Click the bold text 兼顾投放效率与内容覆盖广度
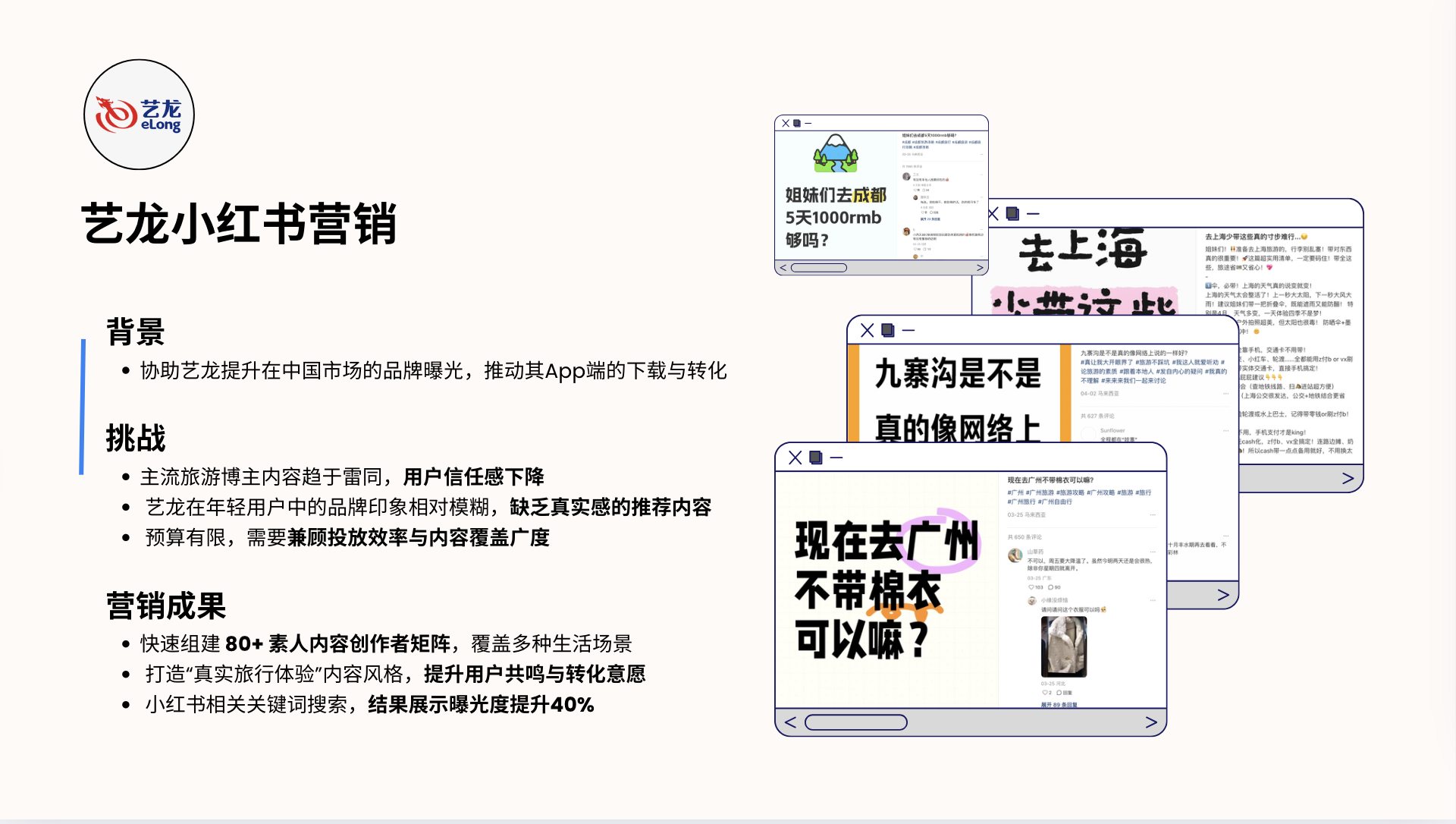This screenshot has width=1456, height=824. pos(418,537)
